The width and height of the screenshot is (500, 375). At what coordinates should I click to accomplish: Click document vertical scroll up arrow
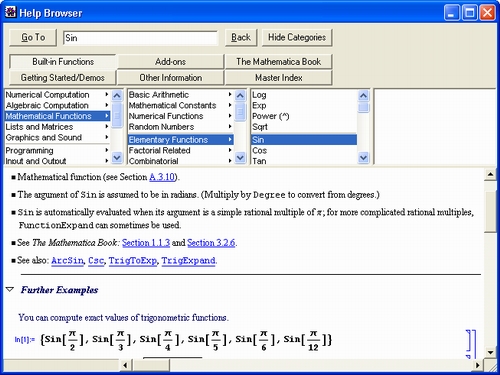point(490,174)
